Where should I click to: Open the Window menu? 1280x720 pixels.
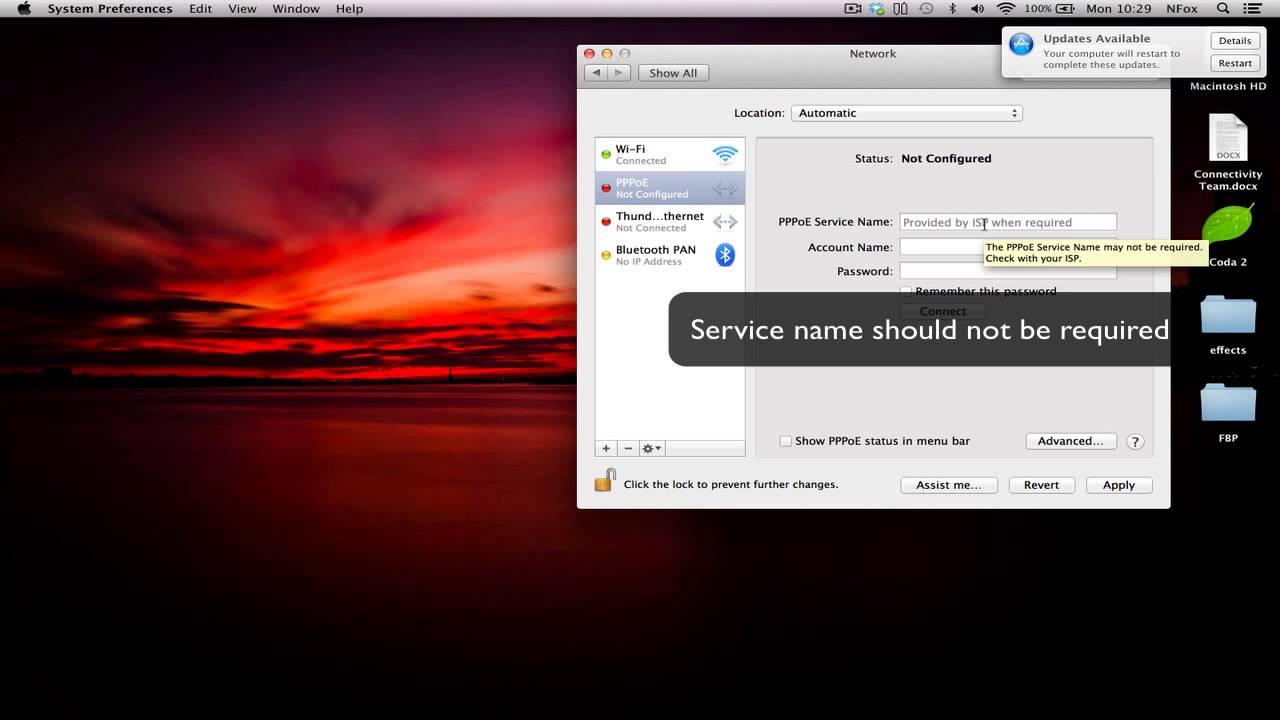click(296, 9)
